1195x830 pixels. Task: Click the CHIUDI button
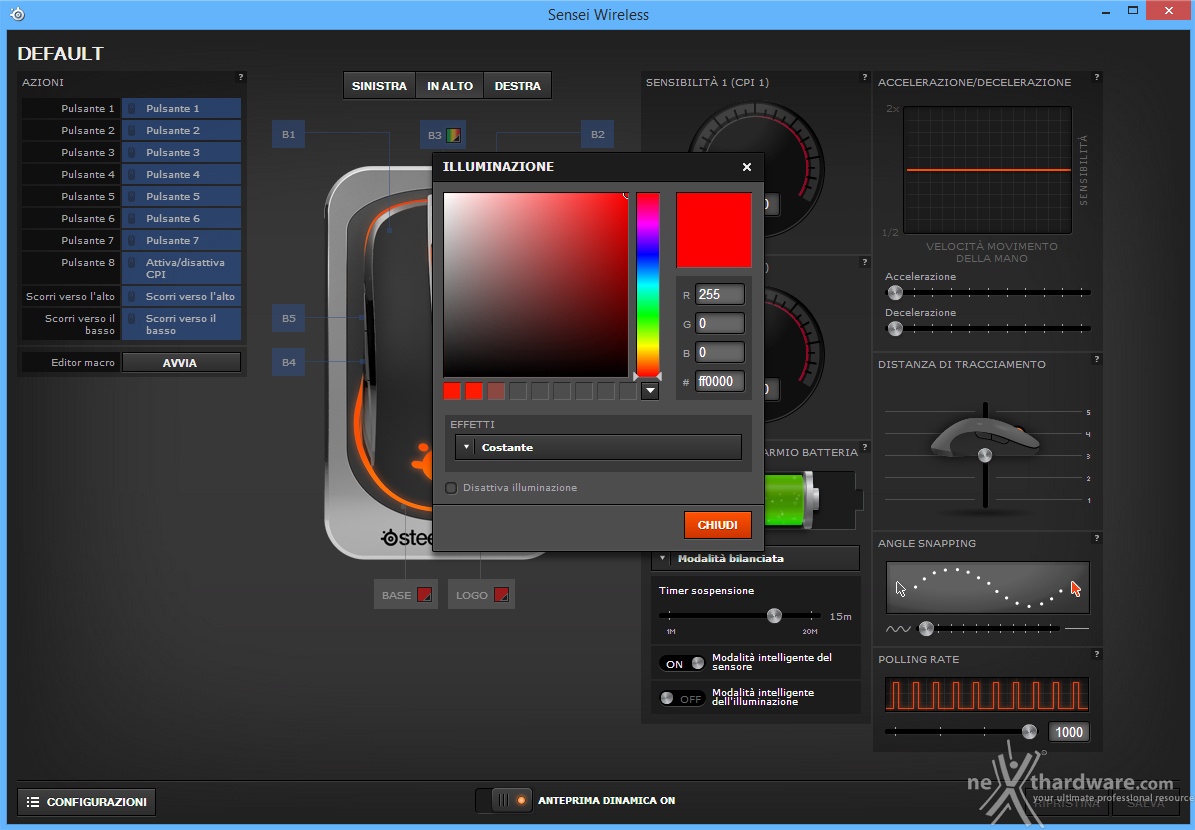coord(718,525)
